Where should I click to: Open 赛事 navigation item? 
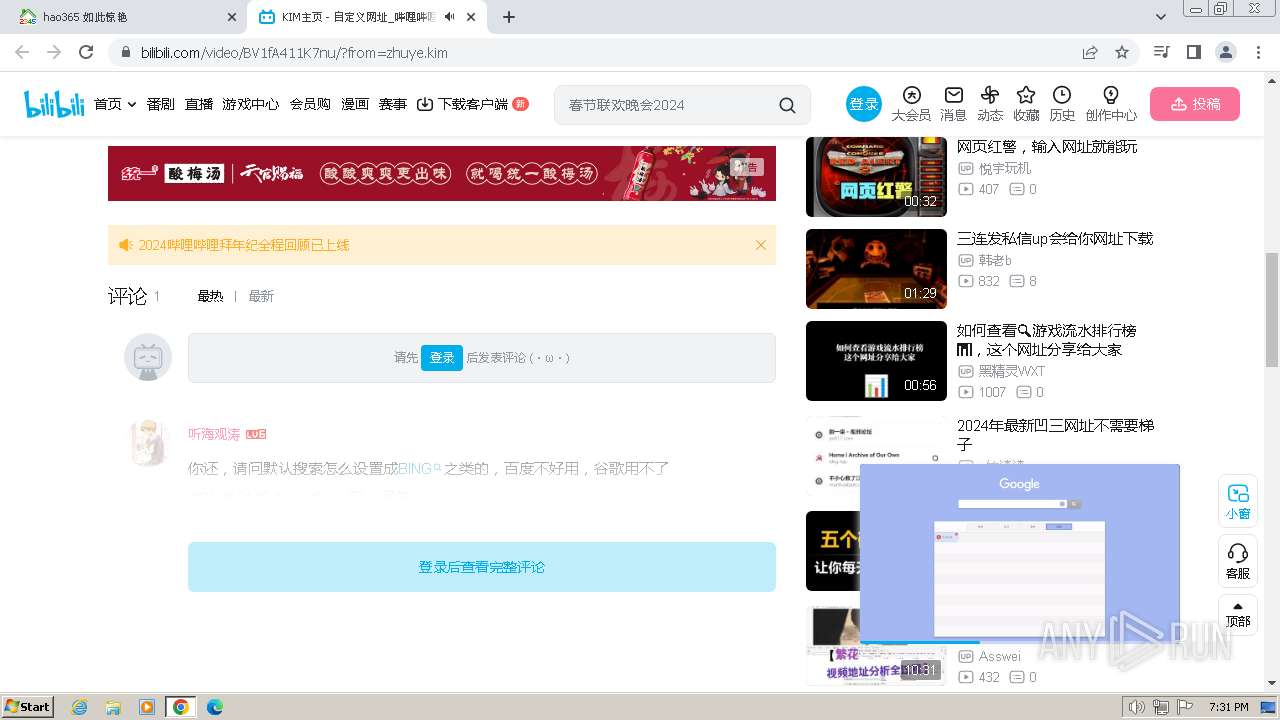tap(393, 104)
